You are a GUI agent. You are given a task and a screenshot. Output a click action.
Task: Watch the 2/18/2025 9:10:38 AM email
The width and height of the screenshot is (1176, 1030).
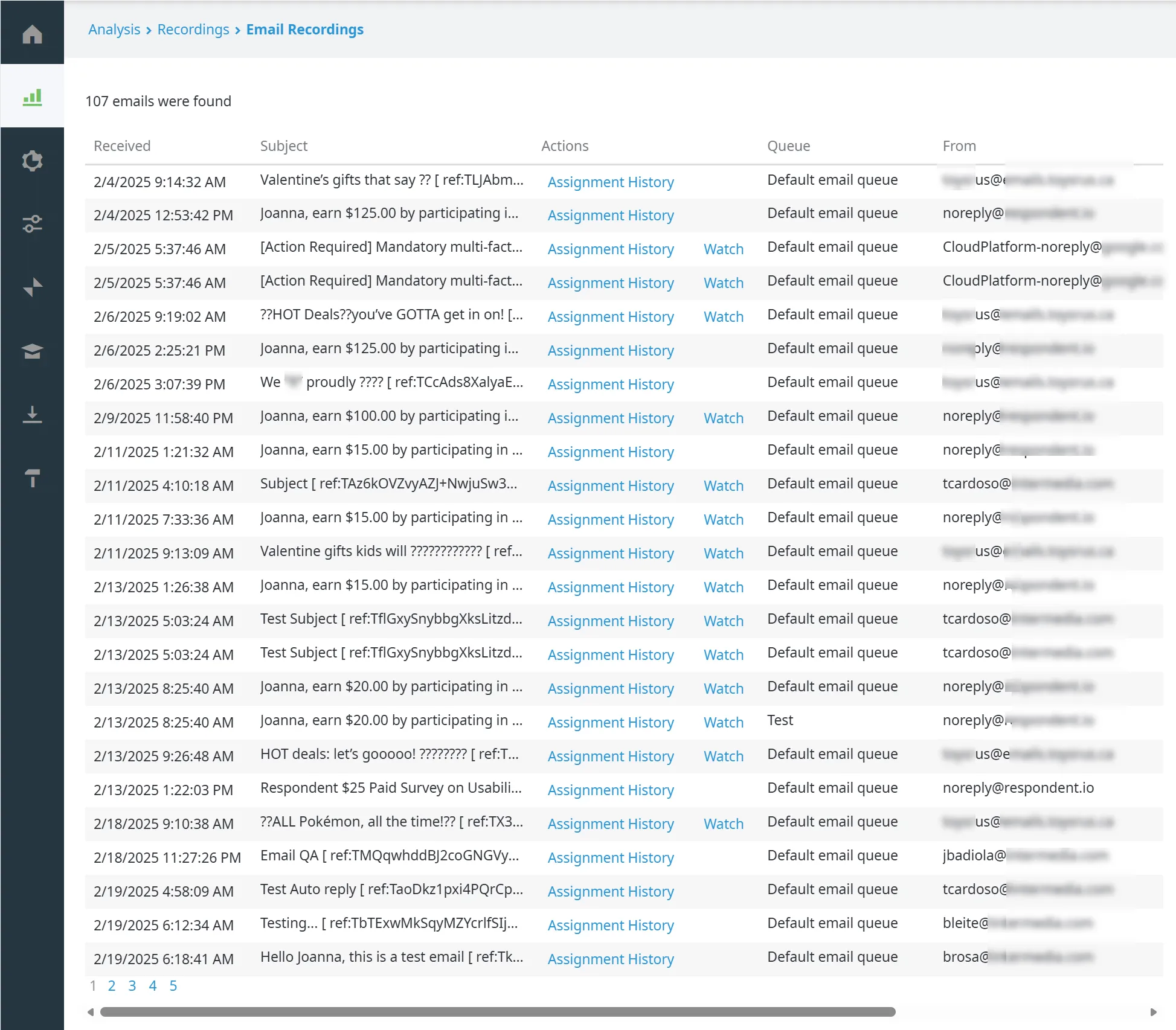pyautogui.click(x=724, y=824)
